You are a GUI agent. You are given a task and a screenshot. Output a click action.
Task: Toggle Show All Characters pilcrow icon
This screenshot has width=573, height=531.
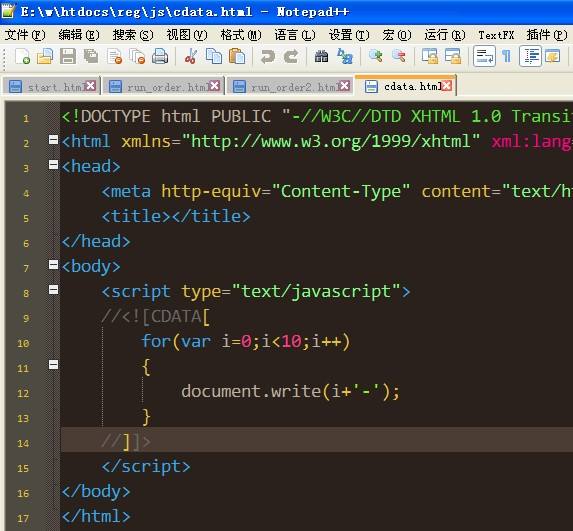point(506,57)
